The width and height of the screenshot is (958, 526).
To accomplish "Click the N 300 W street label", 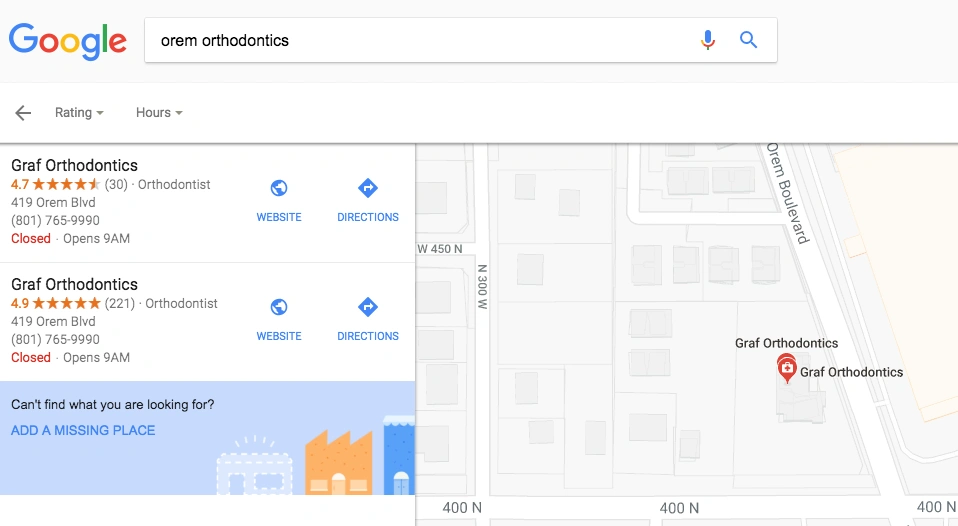I will click(x=482, y=287).
